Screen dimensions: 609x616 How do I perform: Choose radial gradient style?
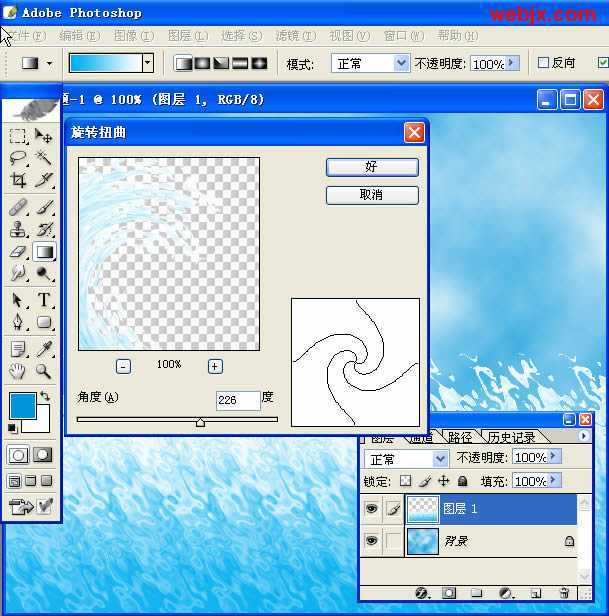click(202, 63)
